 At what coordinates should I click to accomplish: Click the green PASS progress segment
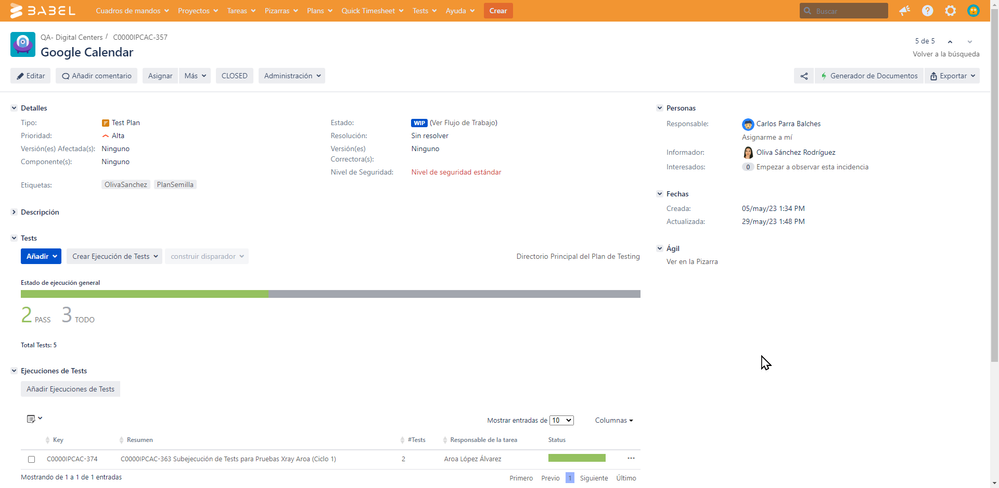(145, 294)
